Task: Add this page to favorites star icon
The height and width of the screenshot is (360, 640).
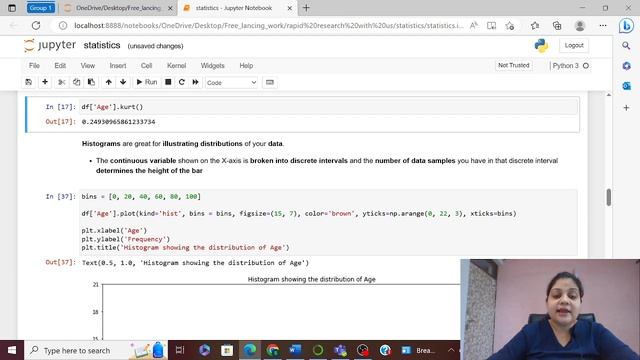Action: (x=510, y=25)
